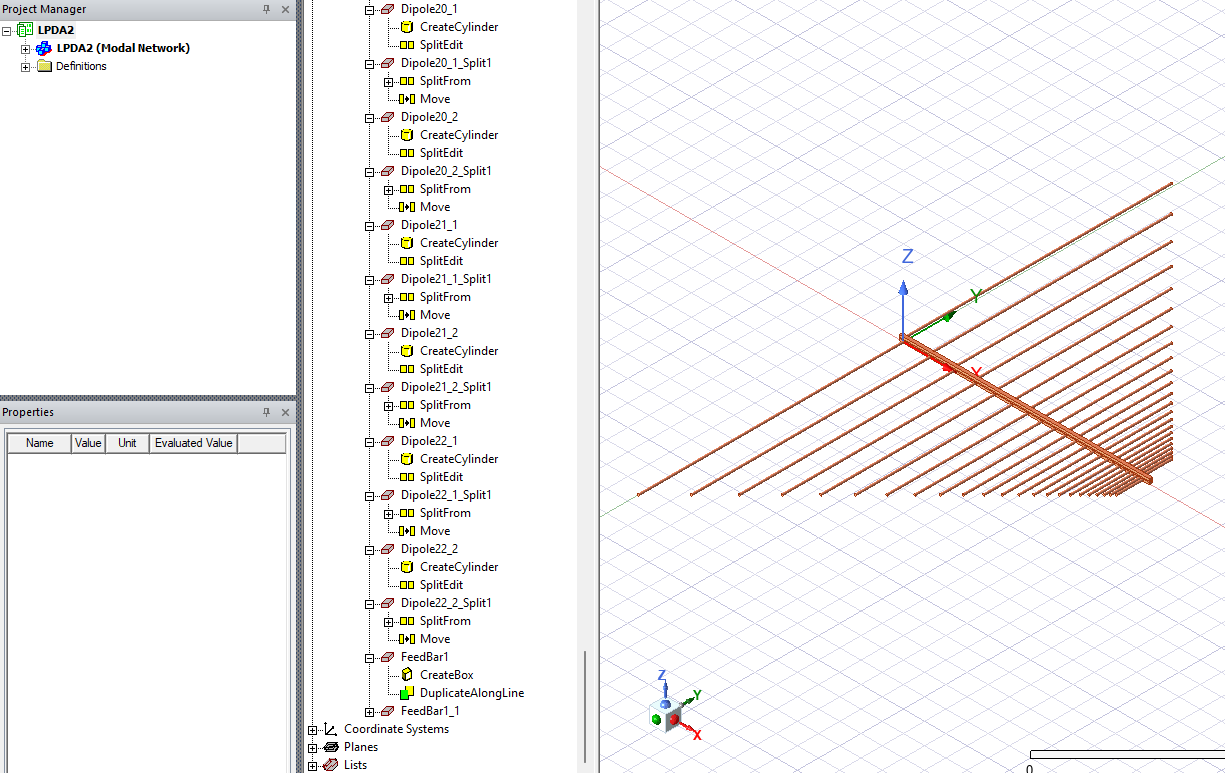Expand the Definitions node
Viewport: 1225px width, 773px height.
tap(25, 66)
